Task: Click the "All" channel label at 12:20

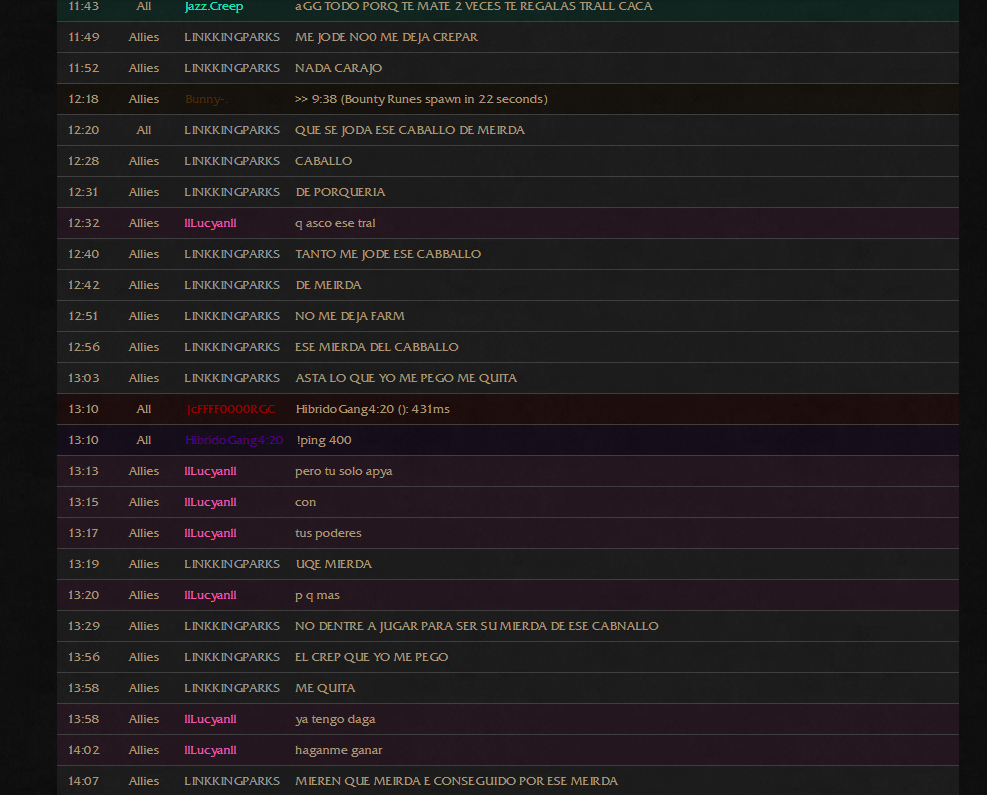Action: [144, 130]
